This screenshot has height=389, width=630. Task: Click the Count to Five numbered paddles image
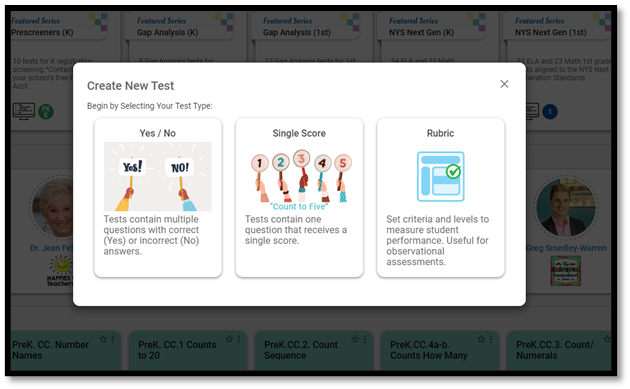(299, 180)
